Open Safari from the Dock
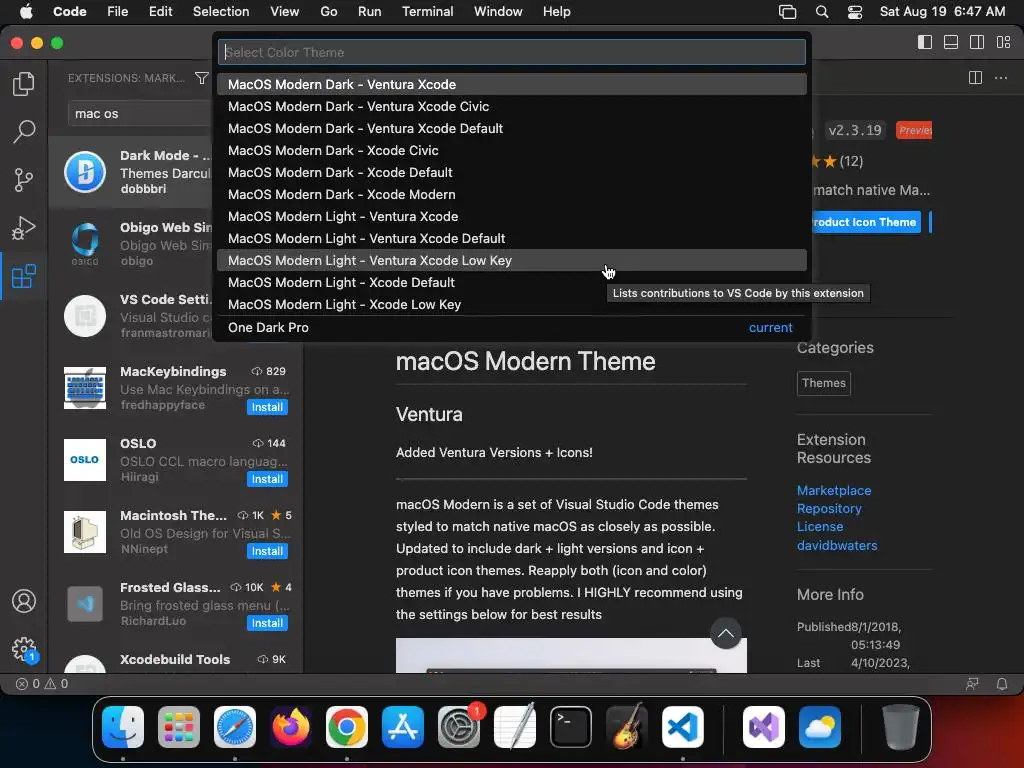This screenshot has height=768, width=1024. click(234, 726)
